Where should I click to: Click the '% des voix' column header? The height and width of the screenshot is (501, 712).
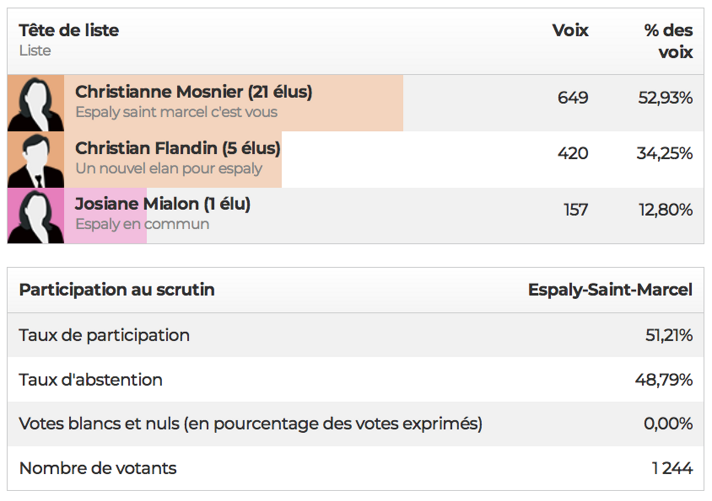pyautogui.click(x=668, y=41)
